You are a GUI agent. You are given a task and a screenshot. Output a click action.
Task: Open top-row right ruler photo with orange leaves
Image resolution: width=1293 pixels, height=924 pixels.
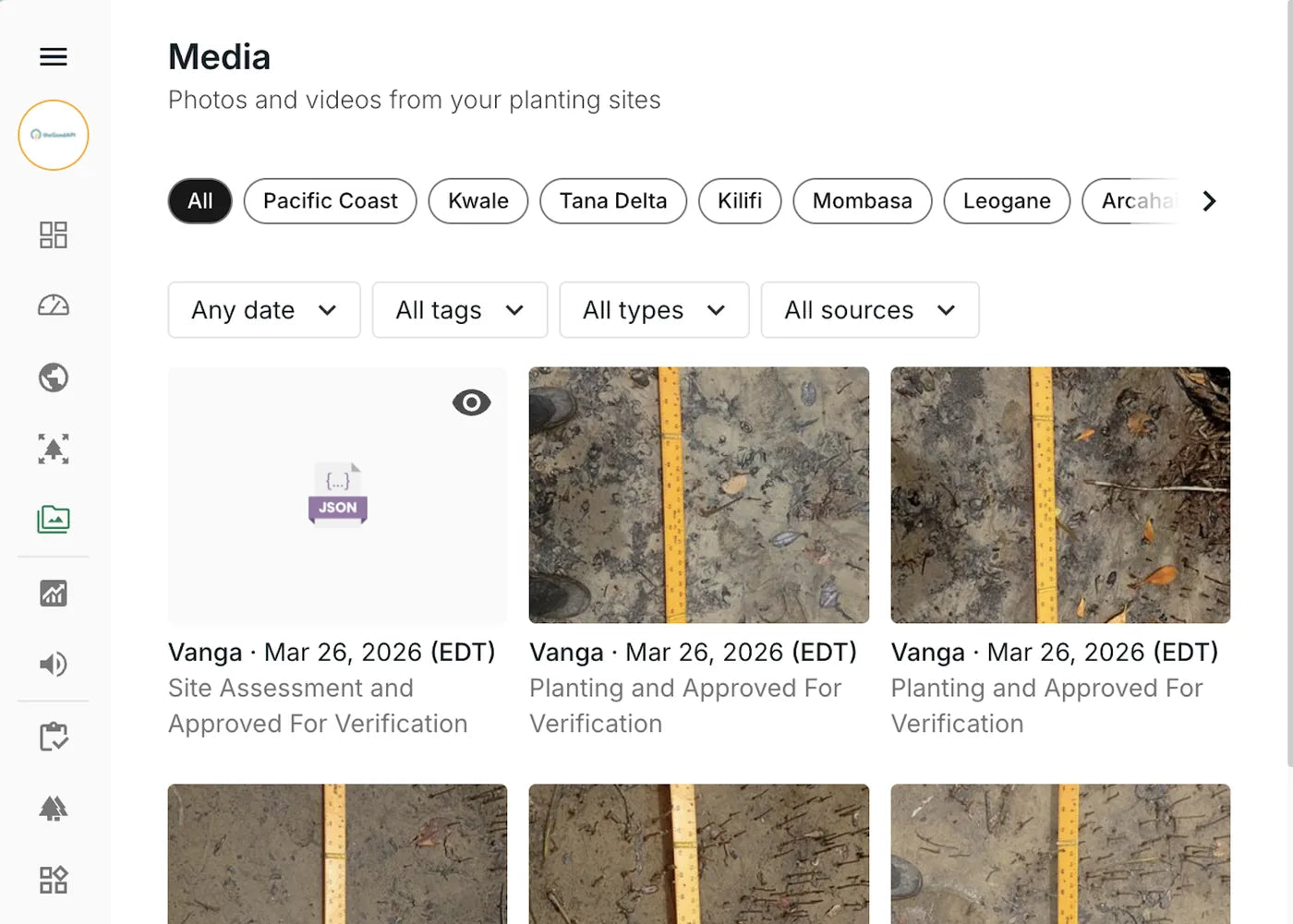(x=1060, y=496)
